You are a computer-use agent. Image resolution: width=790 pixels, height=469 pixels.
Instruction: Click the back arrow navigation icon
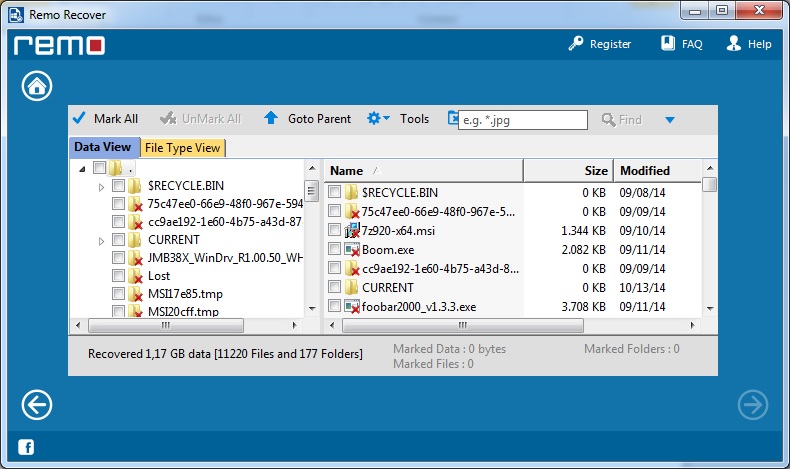coord(37,404)
